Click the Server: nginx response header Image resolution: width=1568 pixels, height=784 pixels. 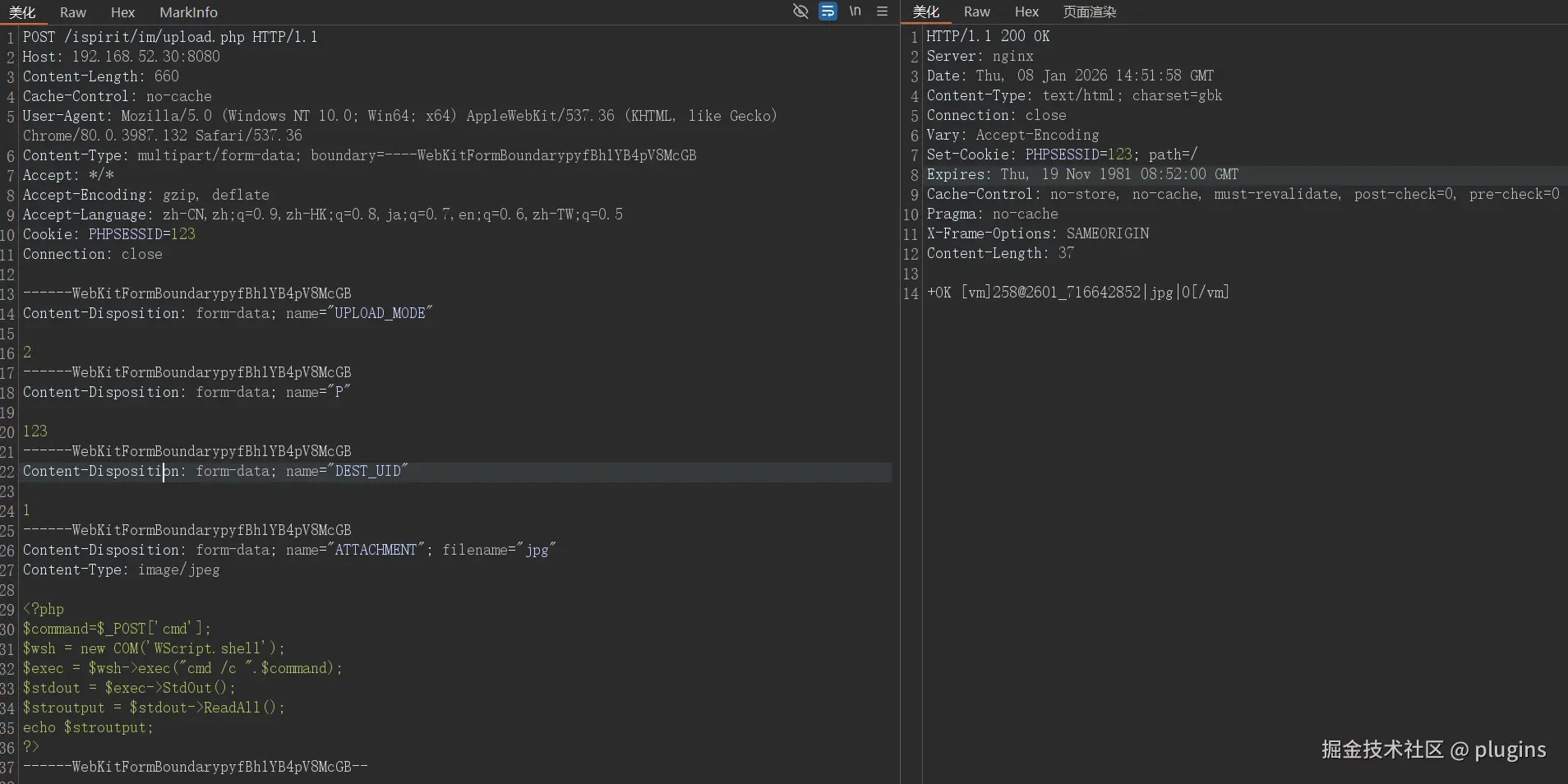pos(980,56)
